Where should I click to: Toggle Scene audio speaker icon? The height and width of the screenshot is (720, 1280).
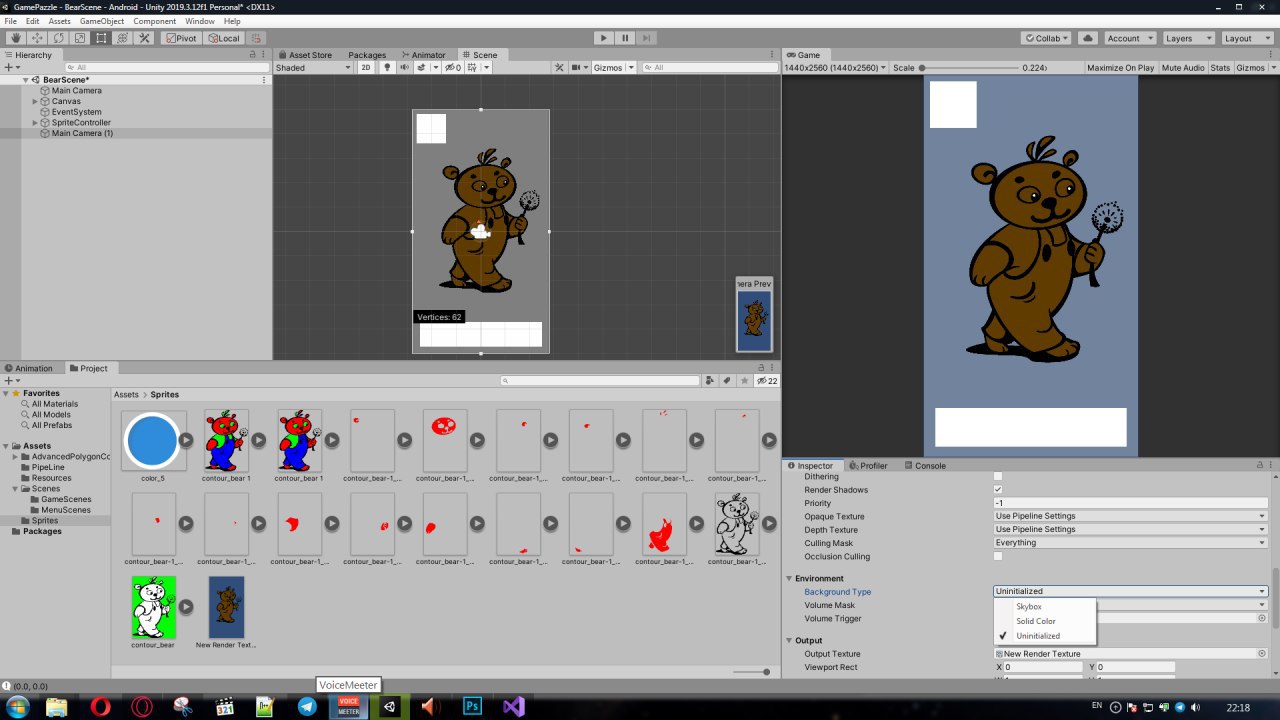tap(405, 68)
